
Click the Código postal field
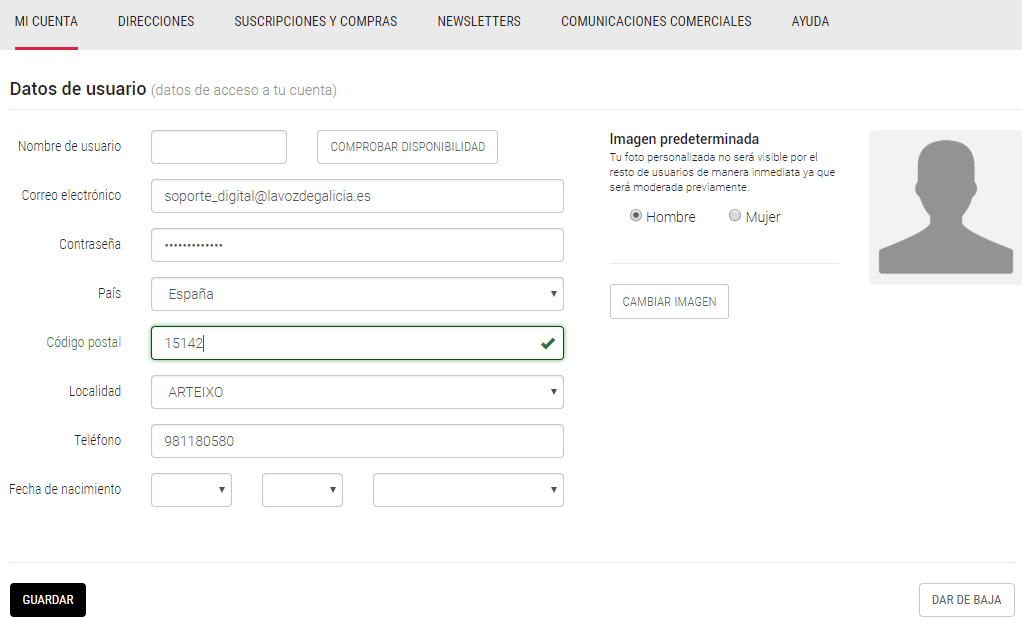coord(357,343)
